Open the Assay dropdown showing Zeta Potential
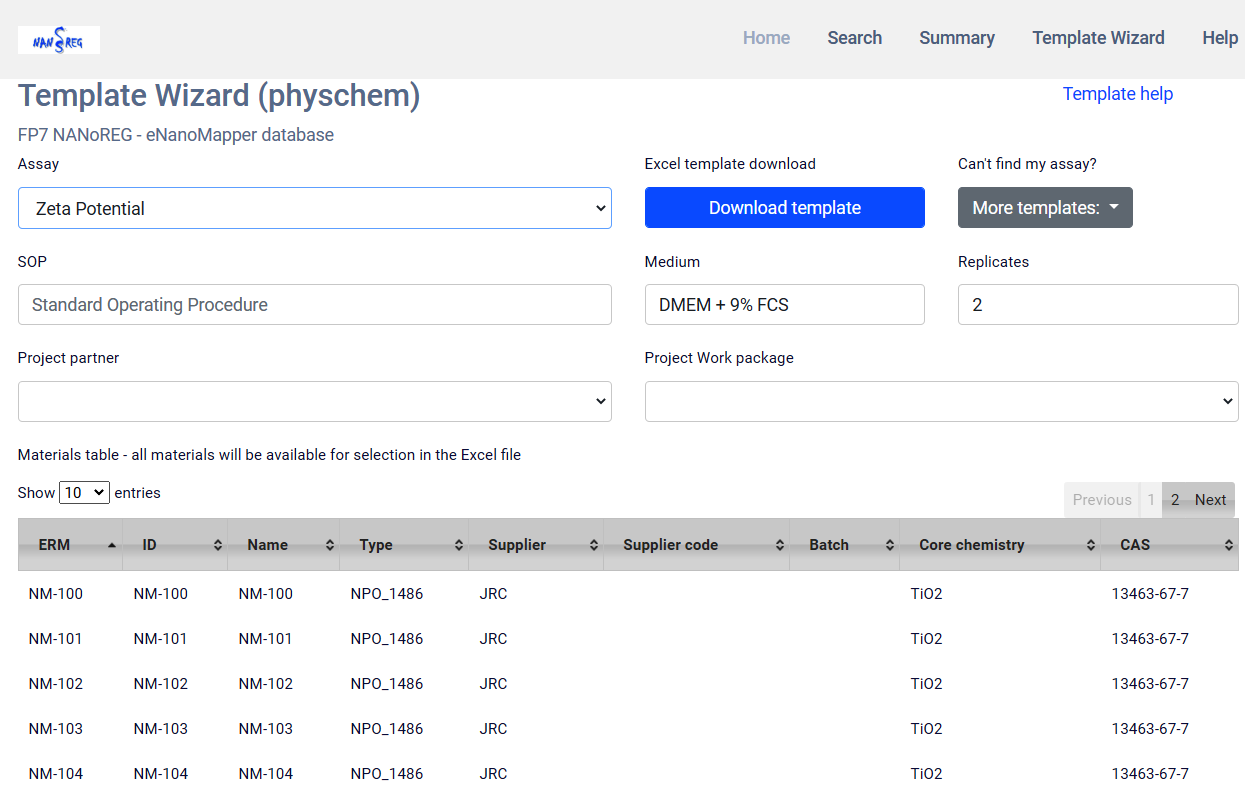 [315, 208]
